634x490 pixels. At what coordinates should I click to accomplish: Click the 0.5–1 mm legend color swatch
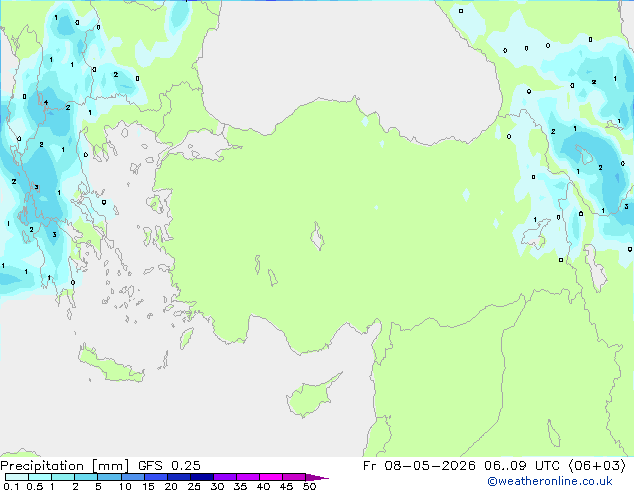(40, 477)
